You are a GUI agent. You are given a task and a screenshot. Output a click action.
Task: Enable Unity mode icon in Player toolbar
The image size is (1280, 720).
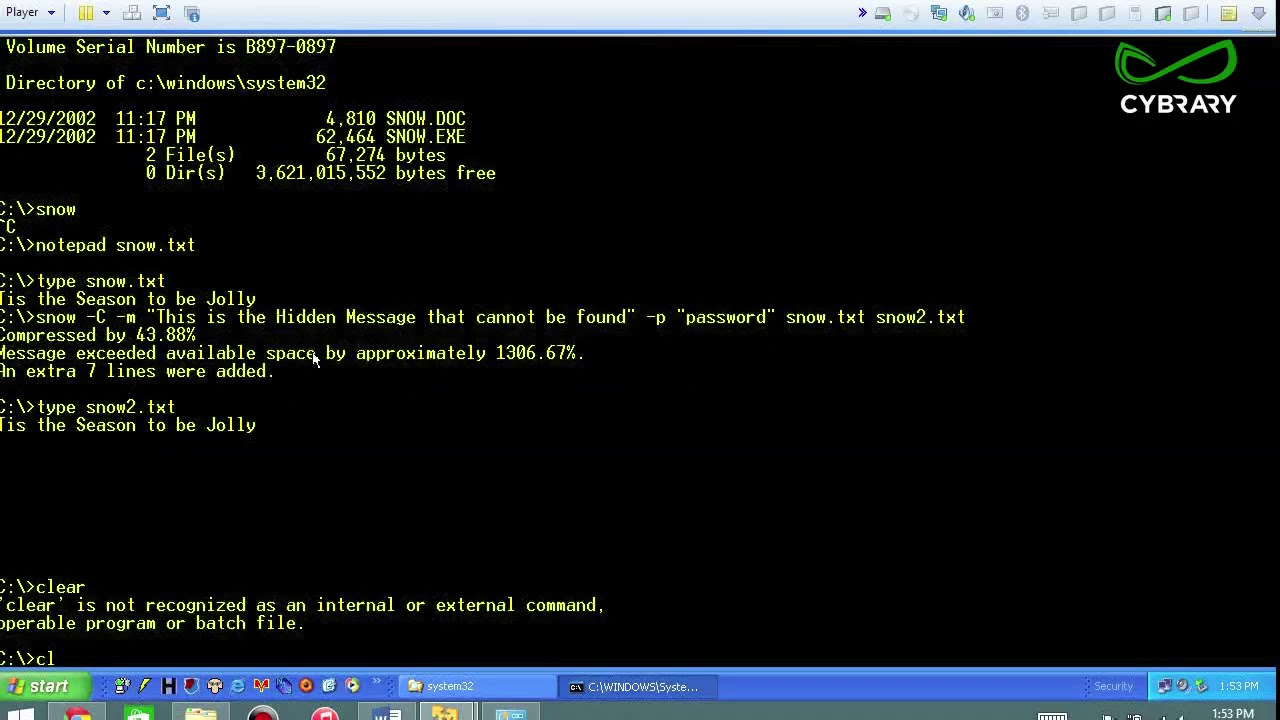pyautogui.click(x=192, y=13)
